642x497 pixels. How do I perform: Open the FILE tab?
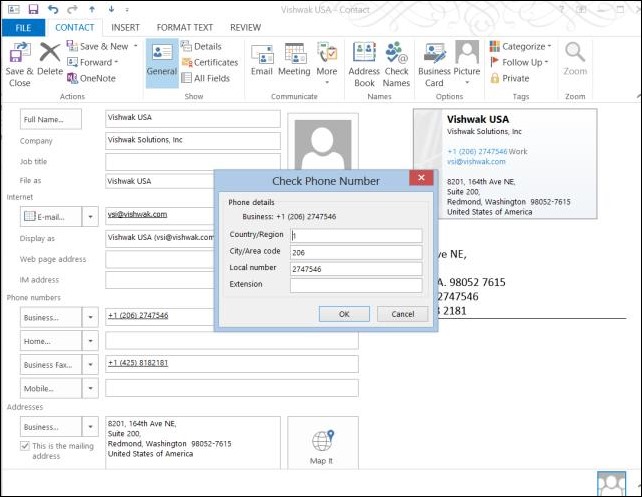(23, 27)
